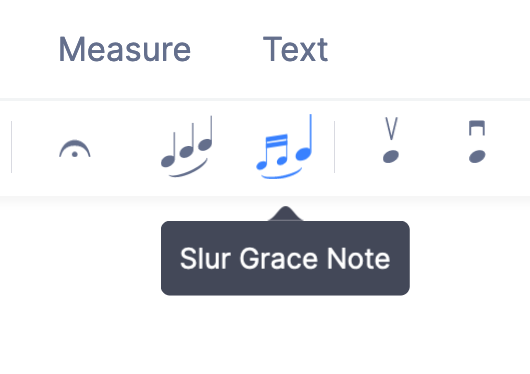Toggle the fermata on the selected note
The image size is (530, 374).
[x=75, y=148]
